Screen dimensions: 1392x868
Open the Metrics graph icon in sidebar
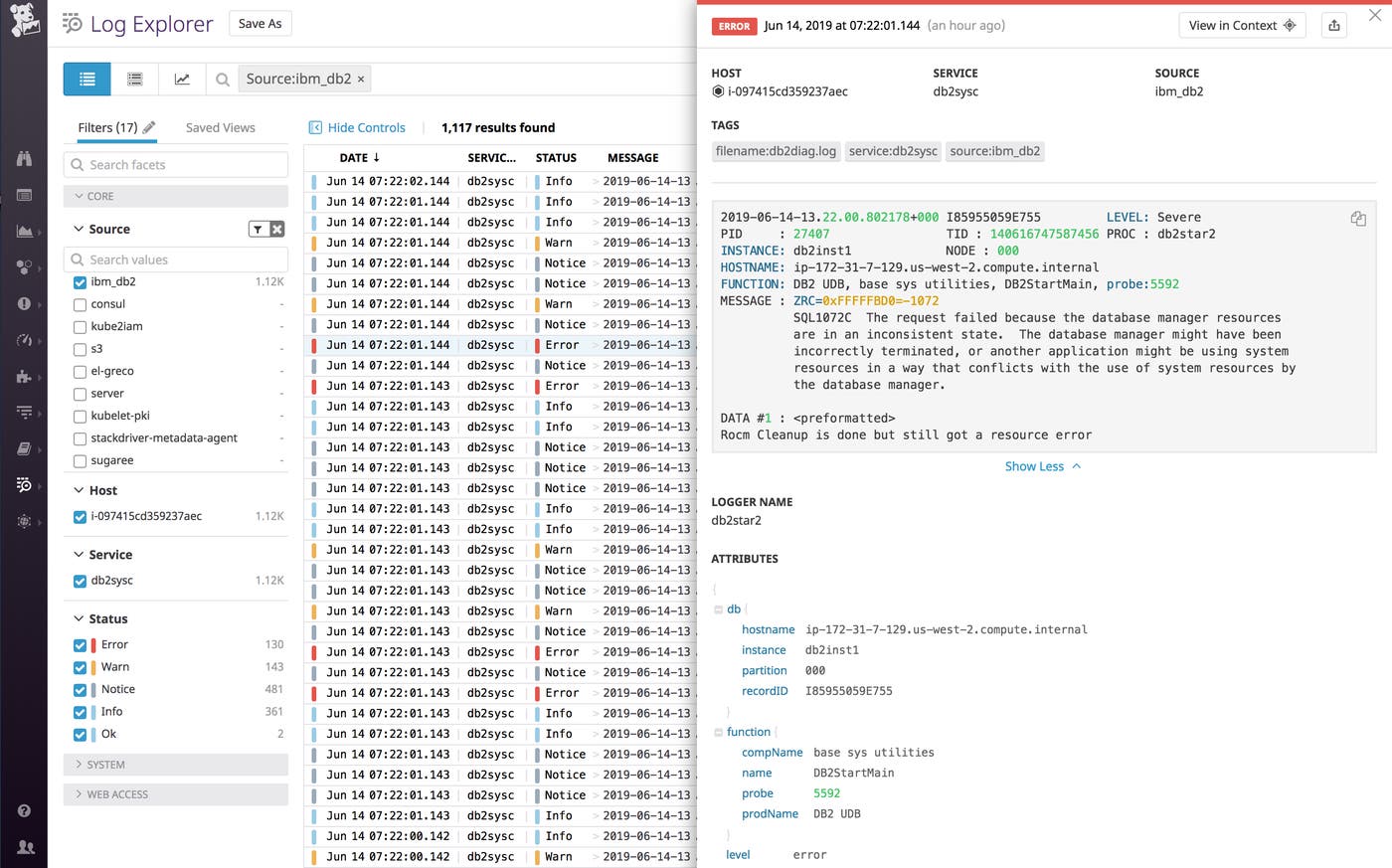pyautogui.click(x=24, y=231)
